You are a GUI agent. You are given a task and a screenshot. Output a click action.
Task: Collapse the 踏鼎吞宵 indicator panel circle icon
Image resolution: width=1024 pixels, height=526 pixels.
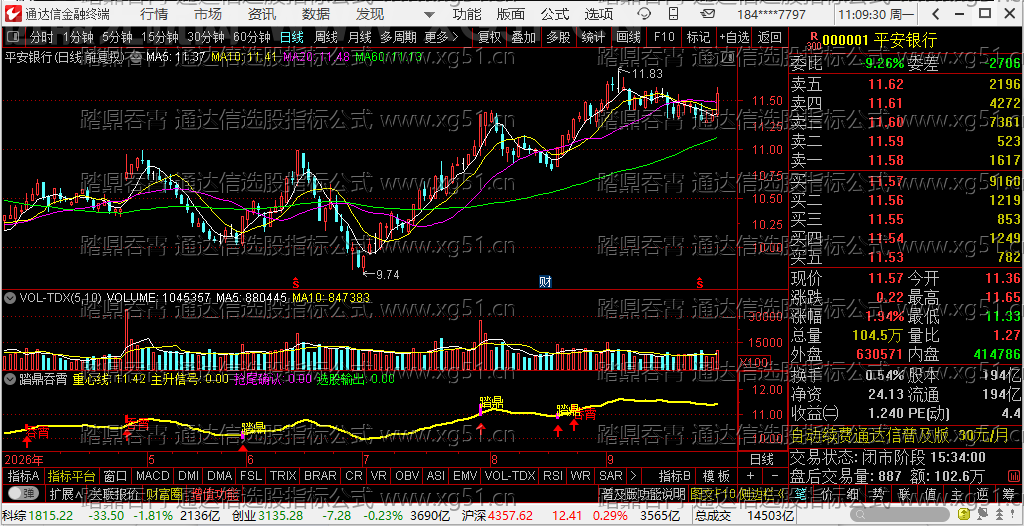point(10,378)
